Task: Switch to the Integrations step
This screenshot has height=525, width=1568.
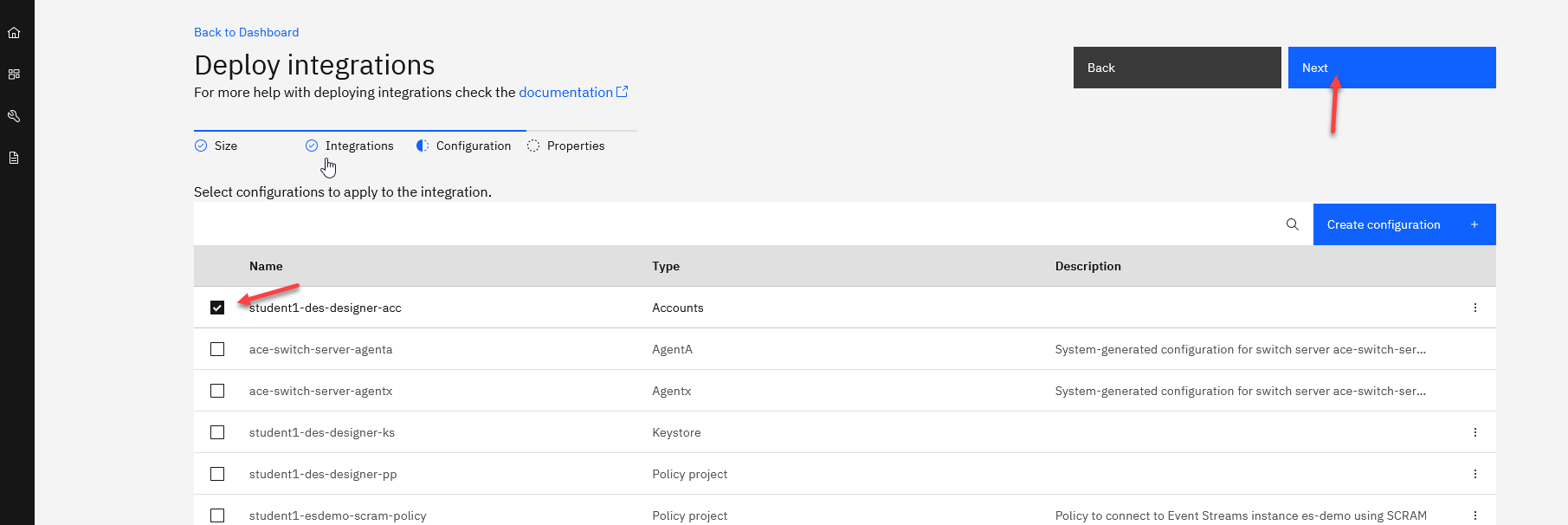Action: coord(358,146)
